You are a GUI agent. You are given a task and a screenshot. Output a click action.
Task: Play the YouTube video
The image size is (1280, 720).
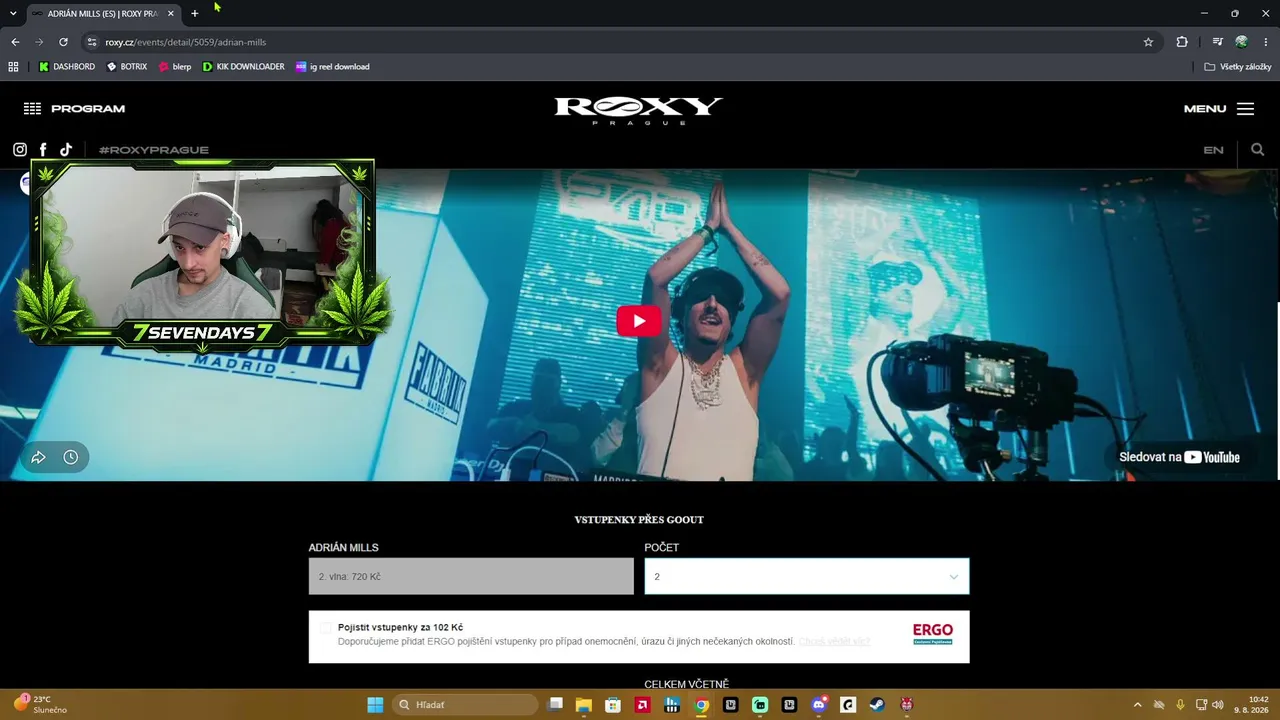(639, 321)
